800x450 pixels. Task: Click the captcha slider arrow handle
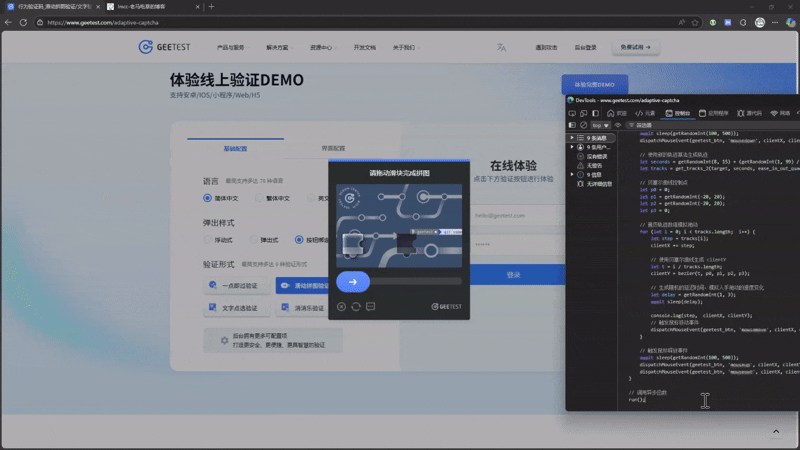point(353,282)
